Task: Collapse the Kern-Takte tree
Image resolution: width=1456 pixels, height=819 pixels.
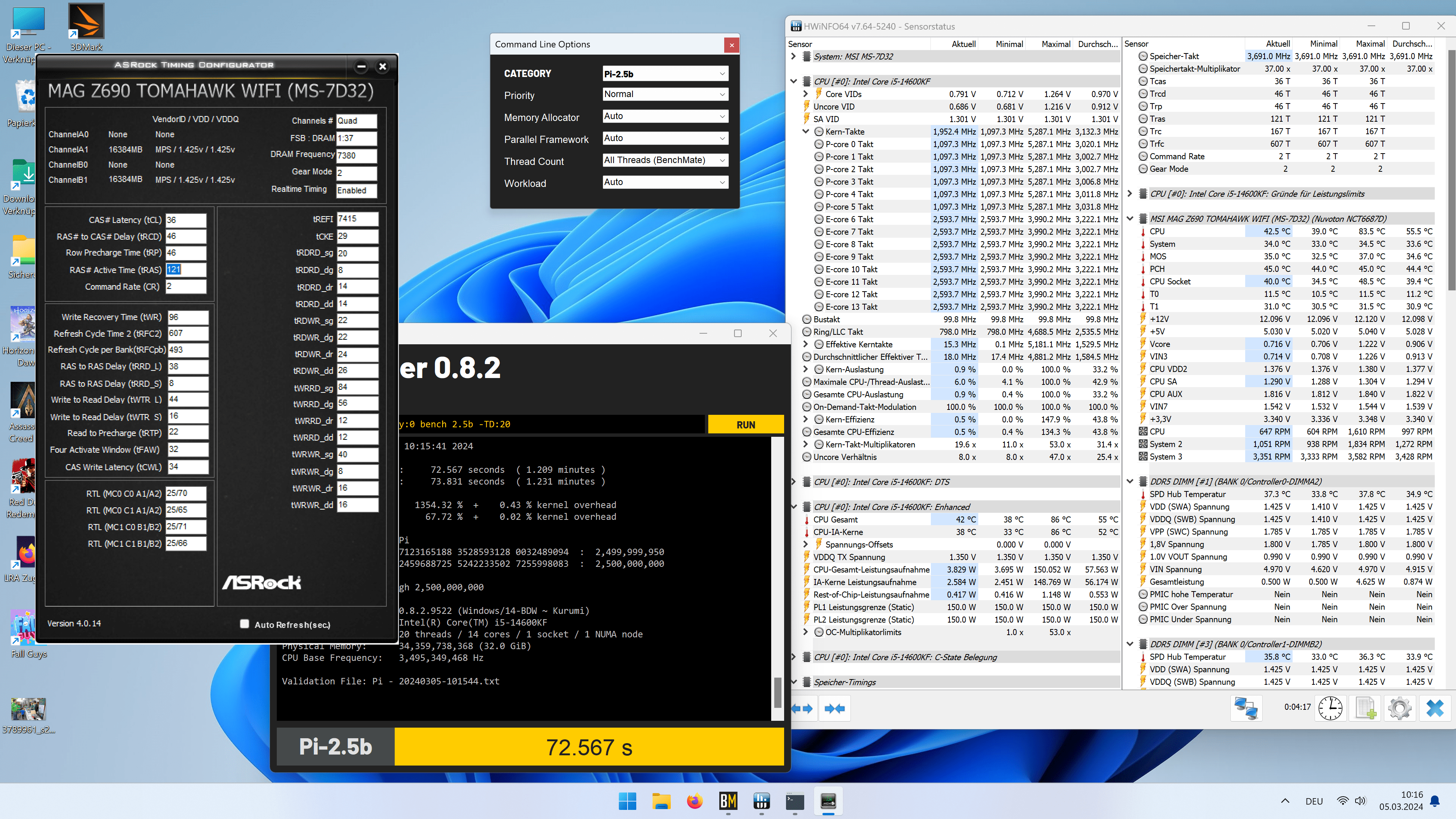Action: click(806, 132)
